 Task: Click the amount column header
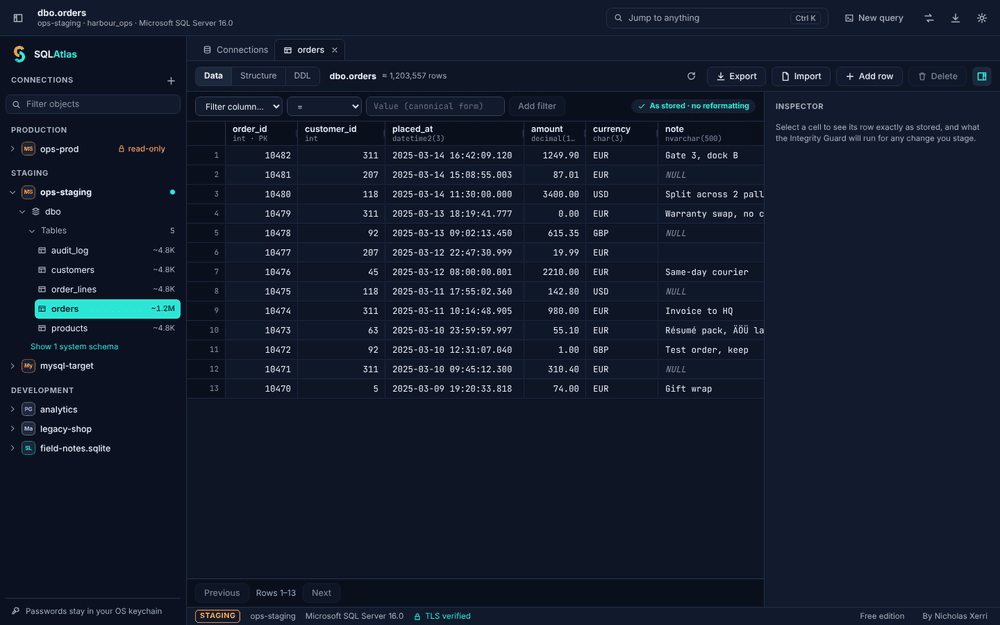coord(554,133)
